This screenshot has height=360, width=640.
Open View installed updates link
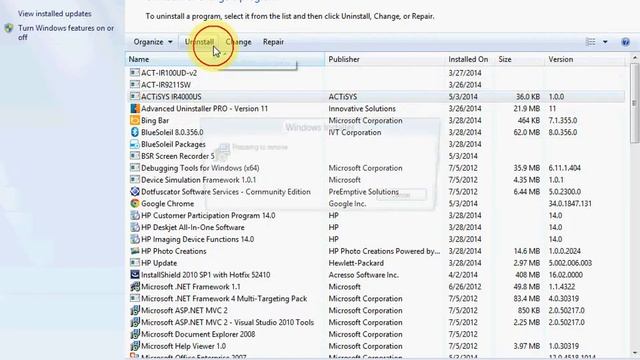[55, 14]
